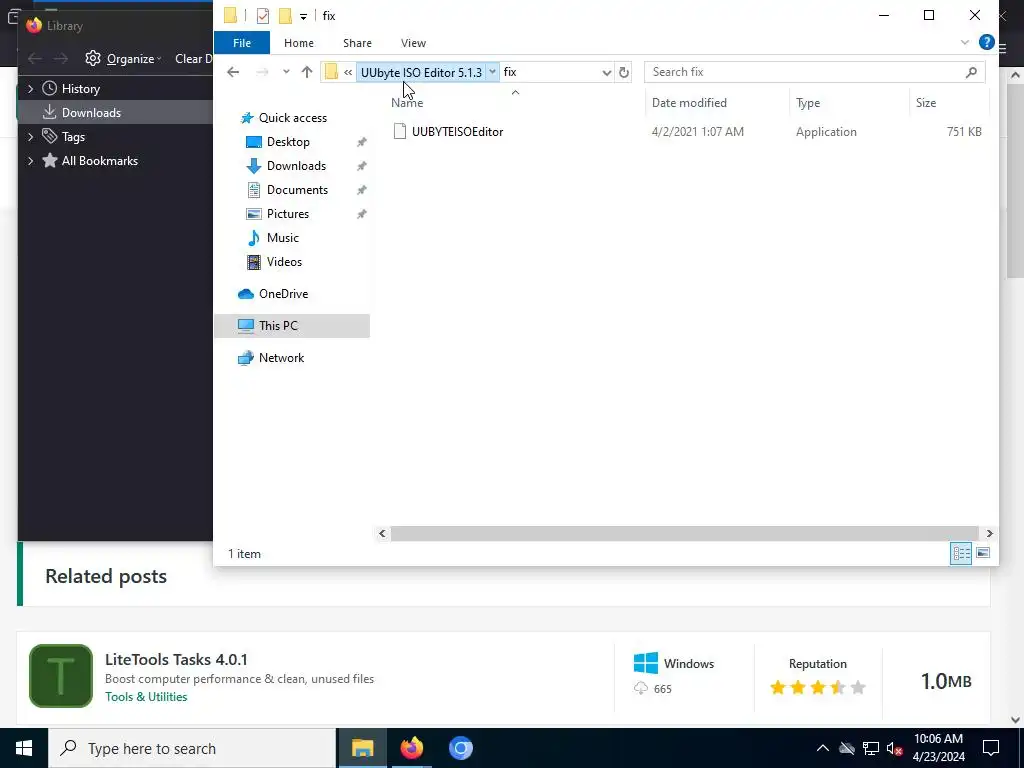Select Quick access in navigation pane
This screenshot has height=768, width=1024.
[293, 118]
